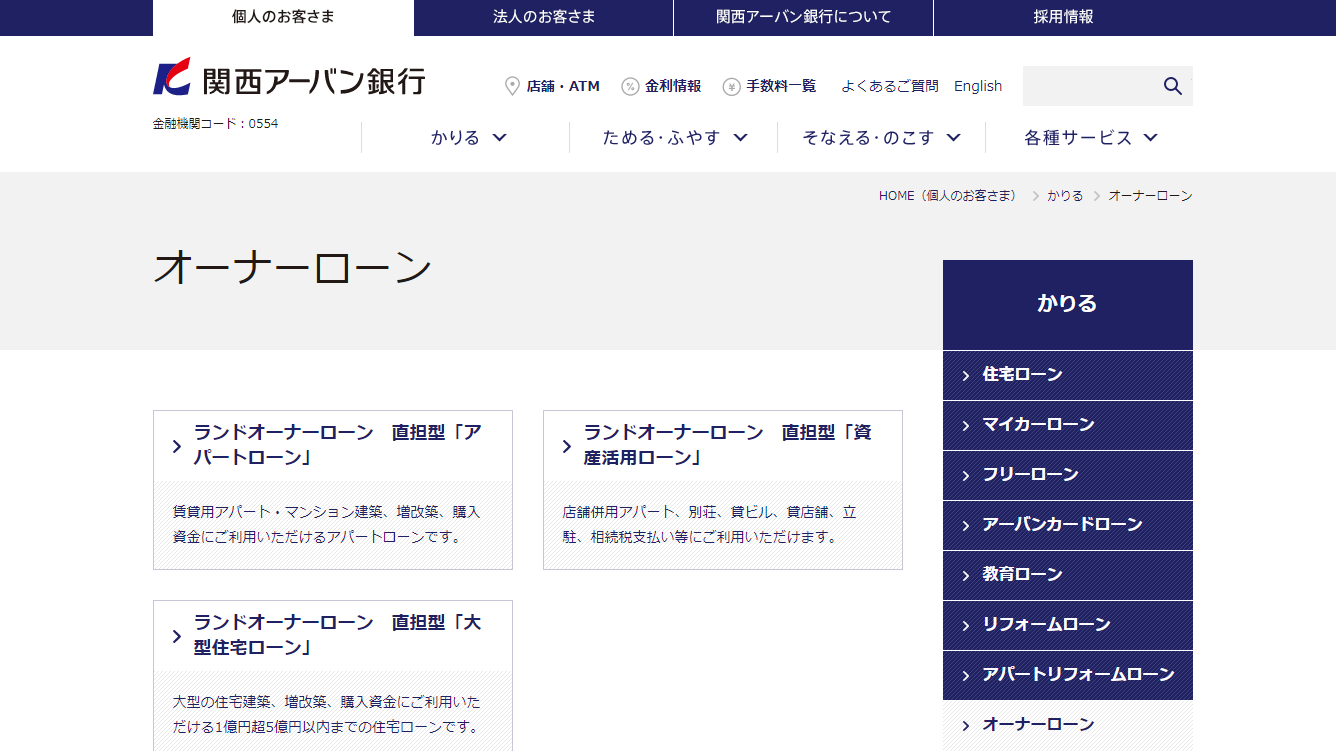Image resolution: width=1336 pixels, height=751 pixels.
Task: Open the 採用情報 tab
Action: coord(1063,18)
